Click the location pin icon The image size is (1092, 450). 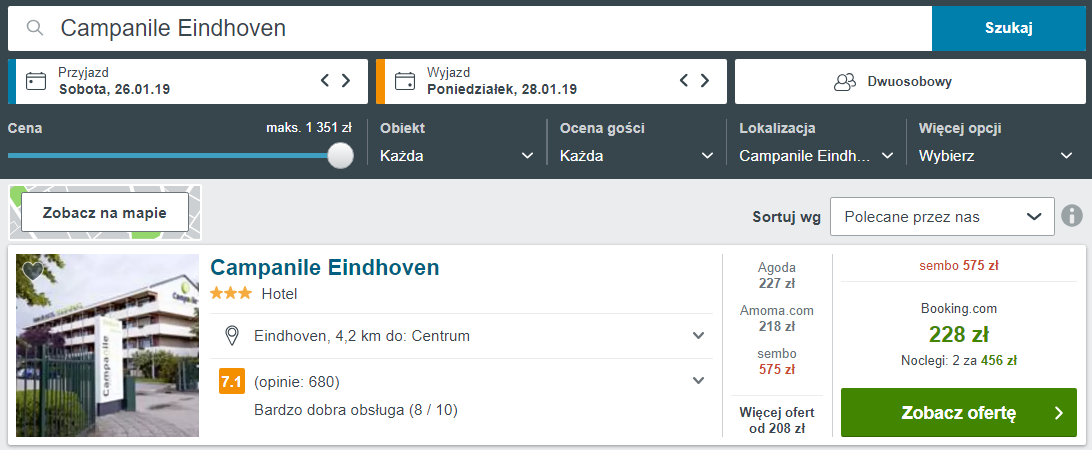coord(232,335)
